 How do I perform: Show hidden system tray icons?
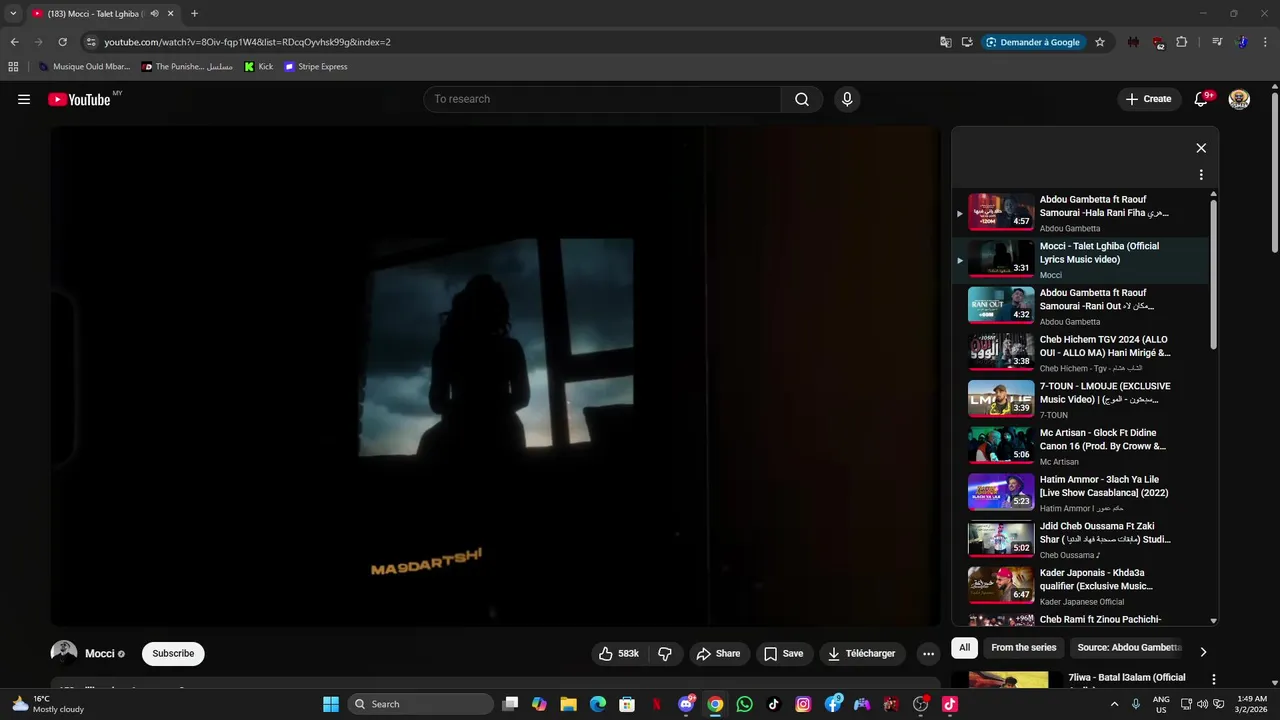[x=1114, y=704]
